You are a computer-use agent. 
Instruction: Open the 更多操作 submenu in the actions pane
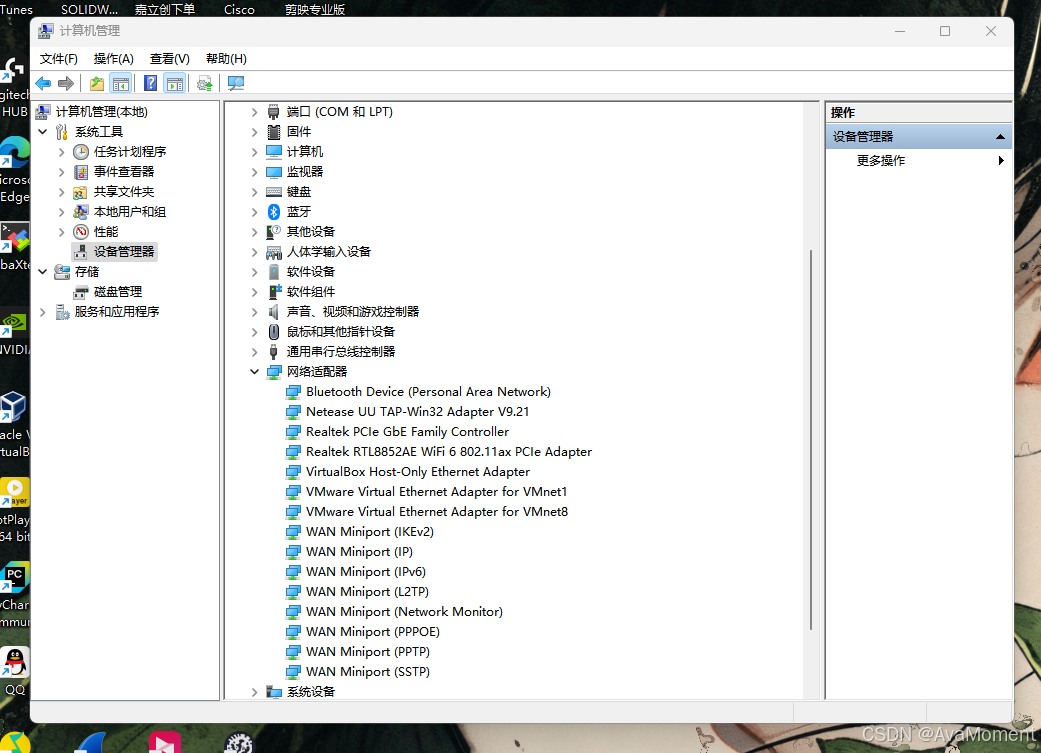click(x=919, y=161)
